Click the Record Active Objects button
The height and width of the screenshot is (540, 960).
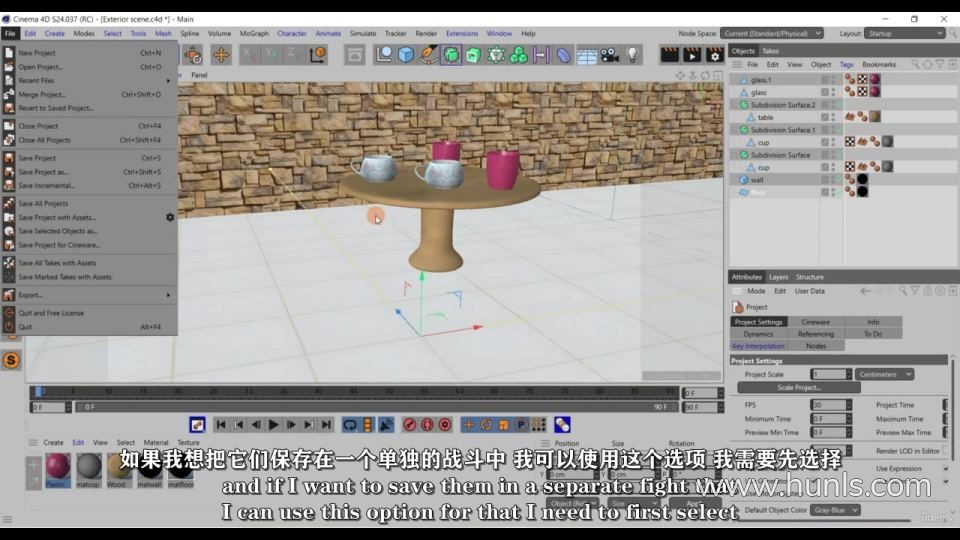(x=408, y=425)
